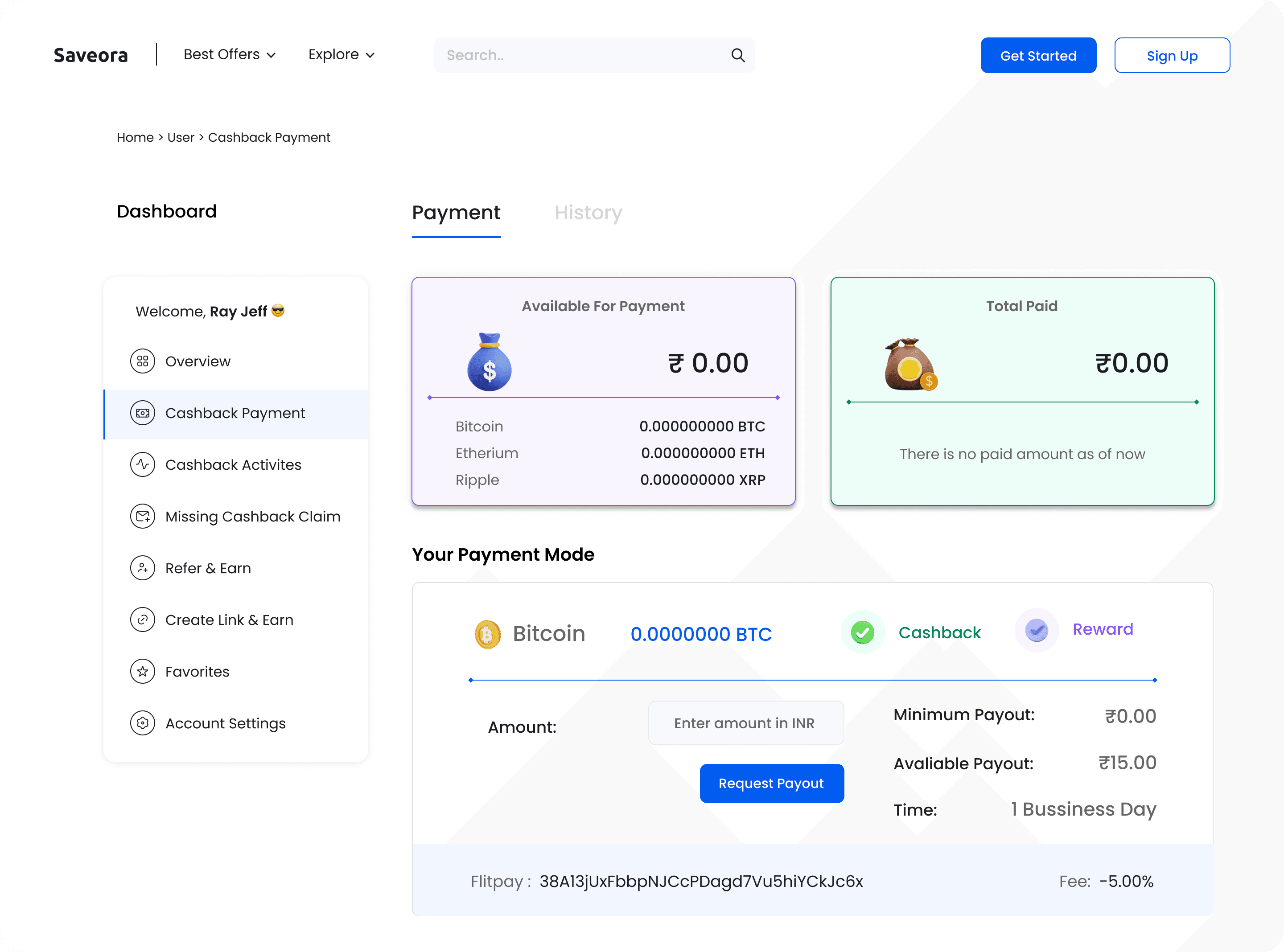This screenshot has height=952, width=1284.
Task: Expand the Best Offers dropdown
Action: (x=229, y=55)
